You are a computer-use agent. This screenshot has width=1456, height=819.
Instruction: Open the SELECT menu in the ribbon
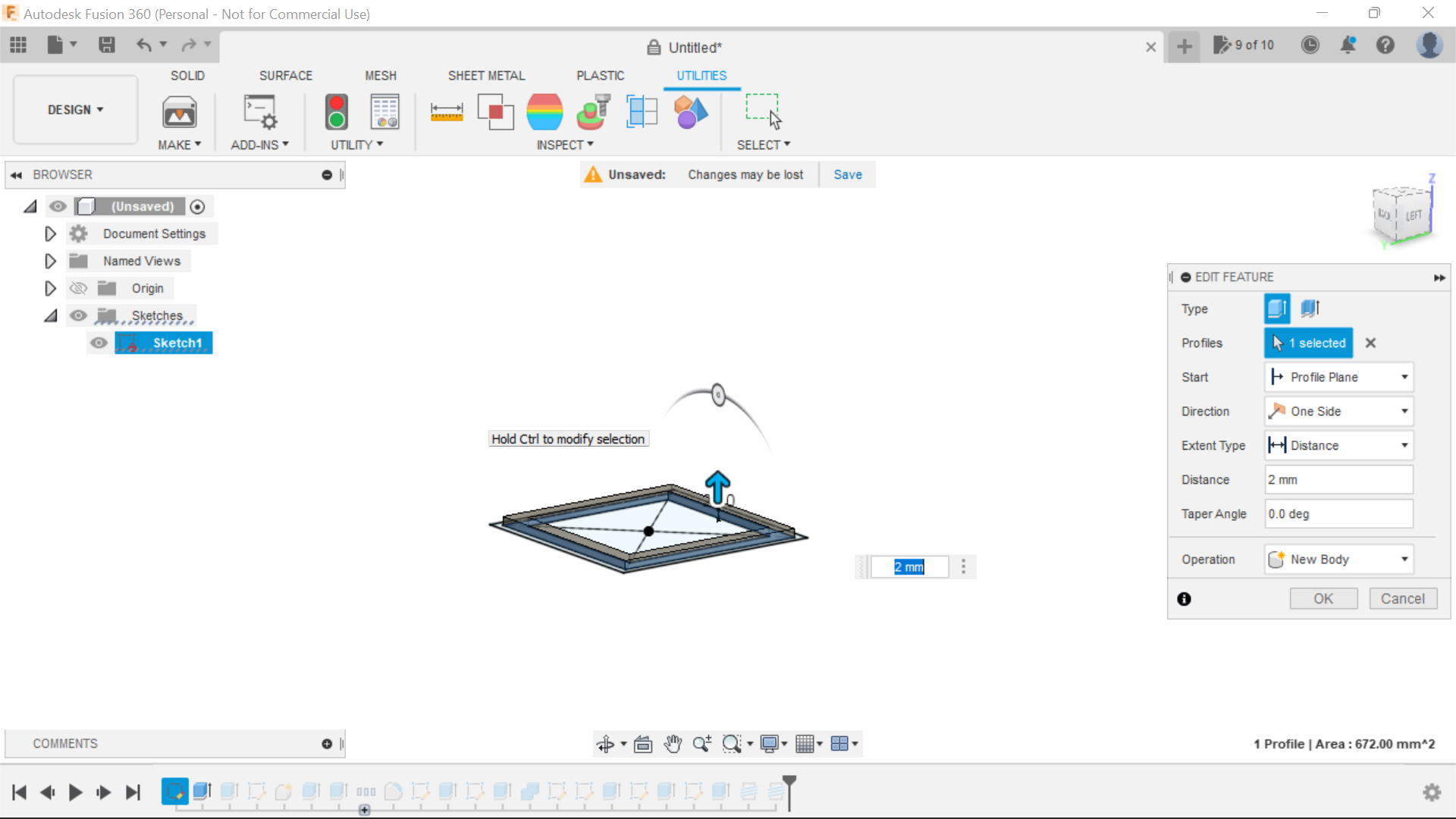pyautogui.click(x=763, y=144)
